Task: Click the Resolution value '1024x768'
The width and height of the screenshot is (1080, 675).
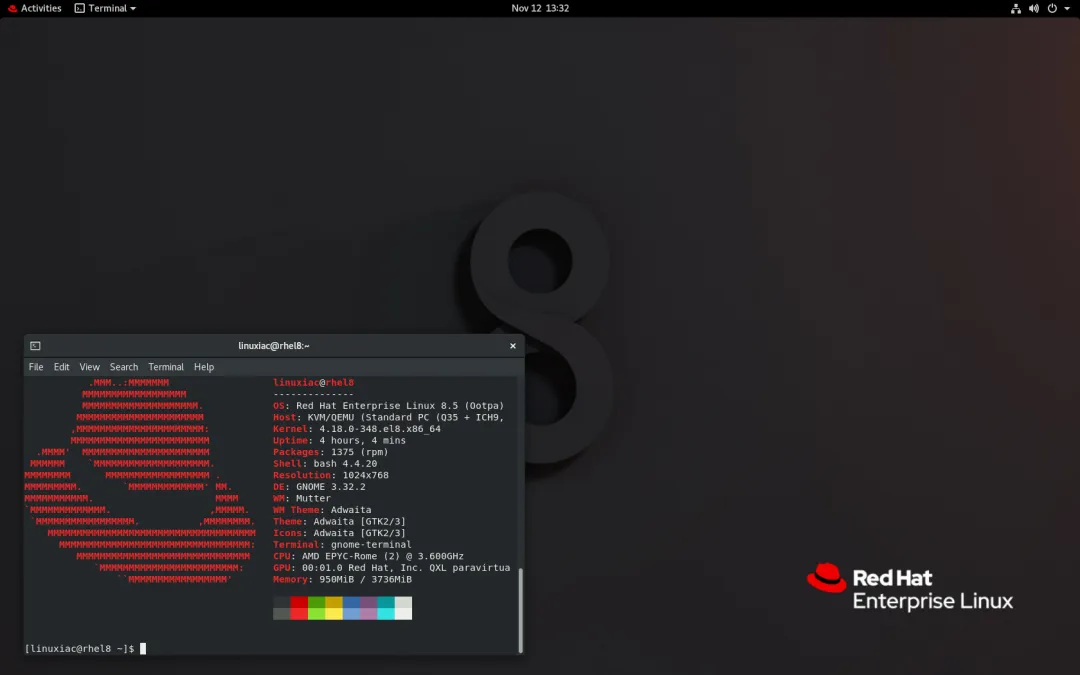Action: (365, 475)
